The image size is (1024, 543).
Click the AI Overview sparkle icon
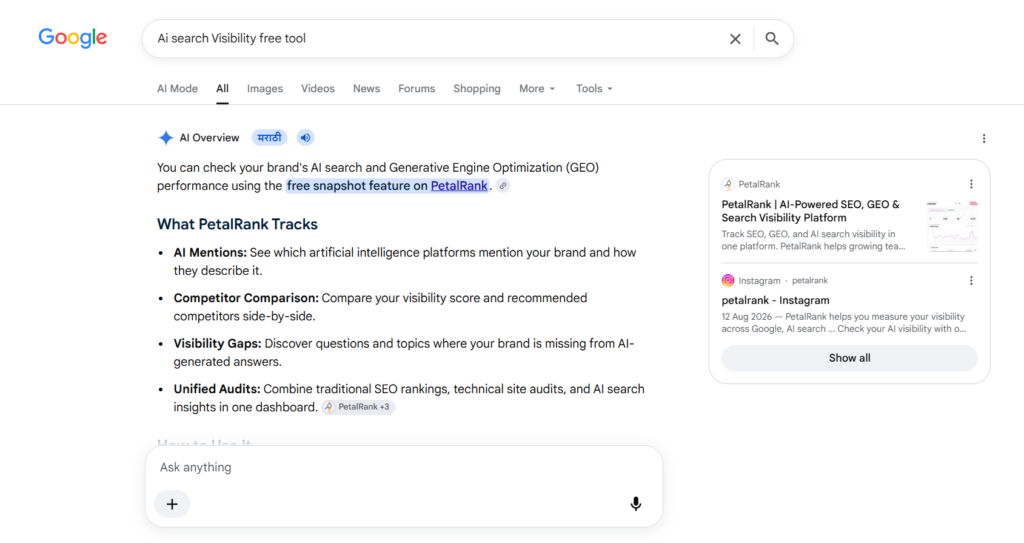166,138
